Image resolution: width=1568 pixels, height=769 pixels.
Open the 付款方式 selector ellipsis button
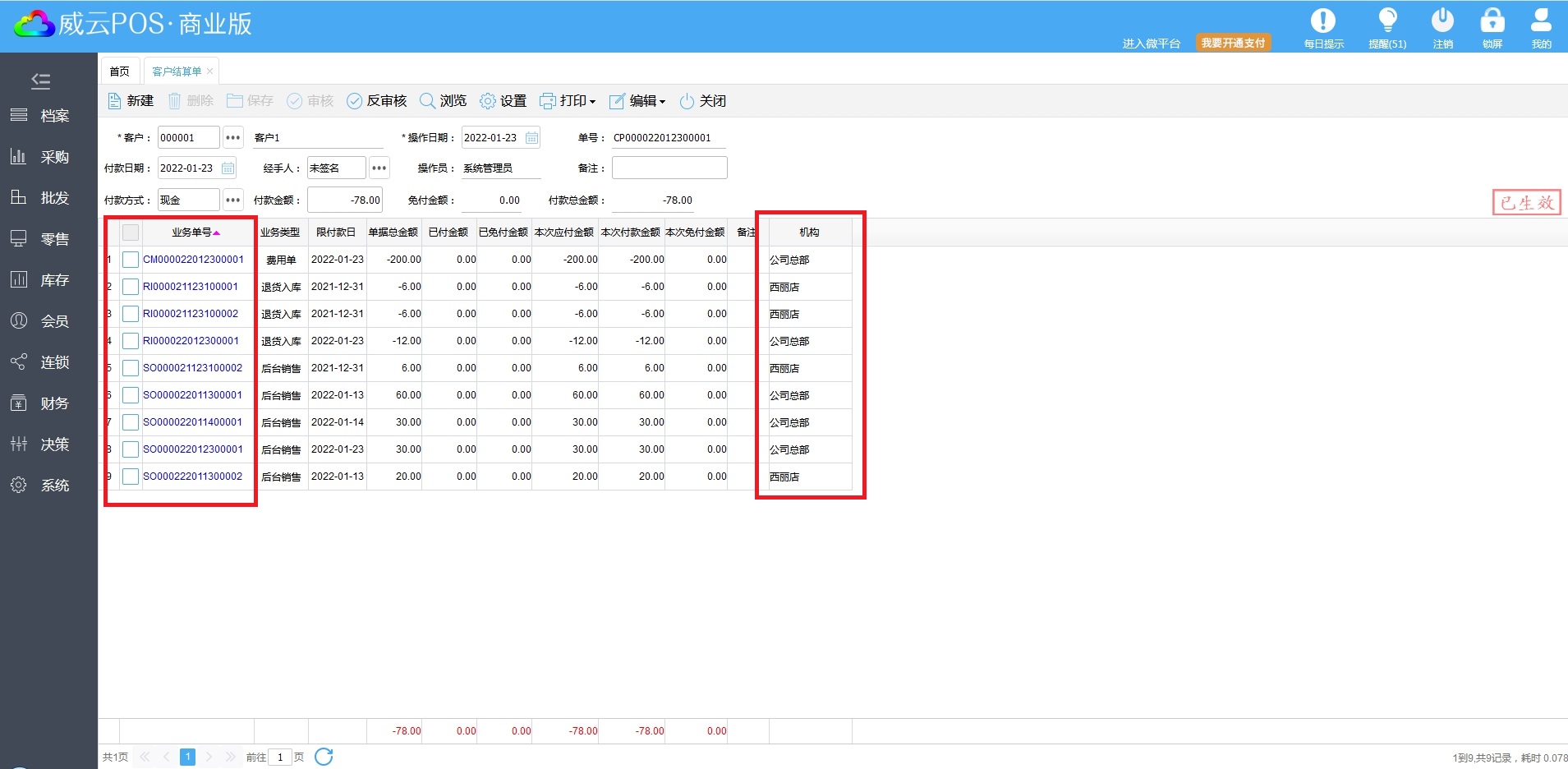coord(233,200)
